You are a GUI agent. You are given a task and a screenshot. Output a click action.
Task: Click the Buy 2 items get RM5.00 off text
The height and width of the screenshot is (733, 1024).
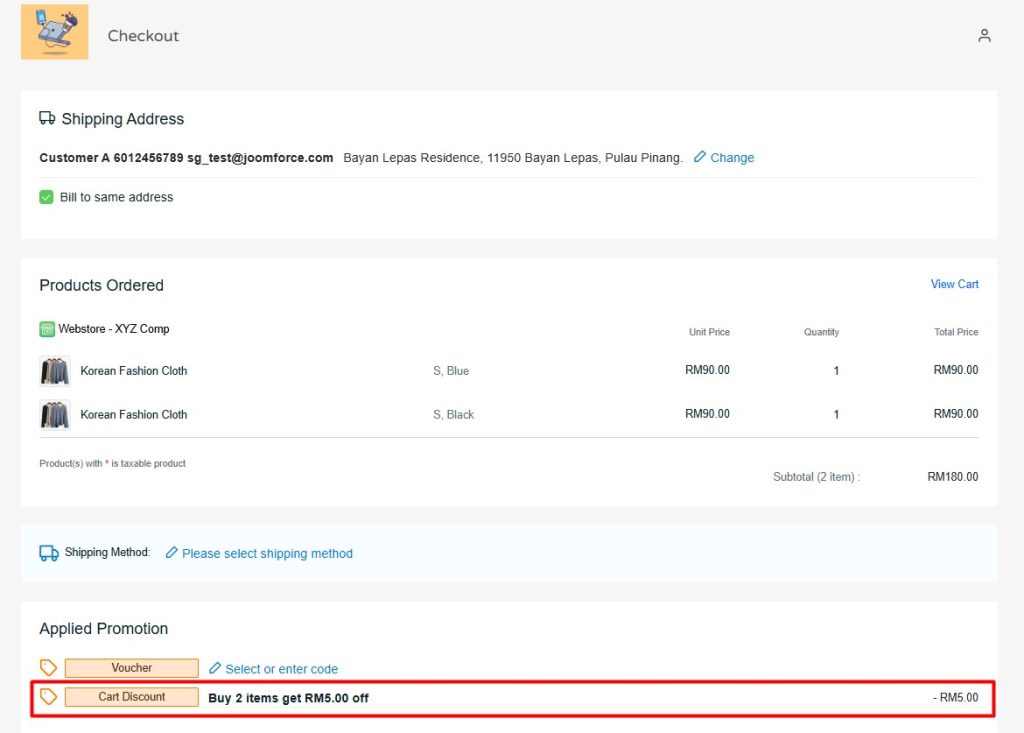(288, 698)
